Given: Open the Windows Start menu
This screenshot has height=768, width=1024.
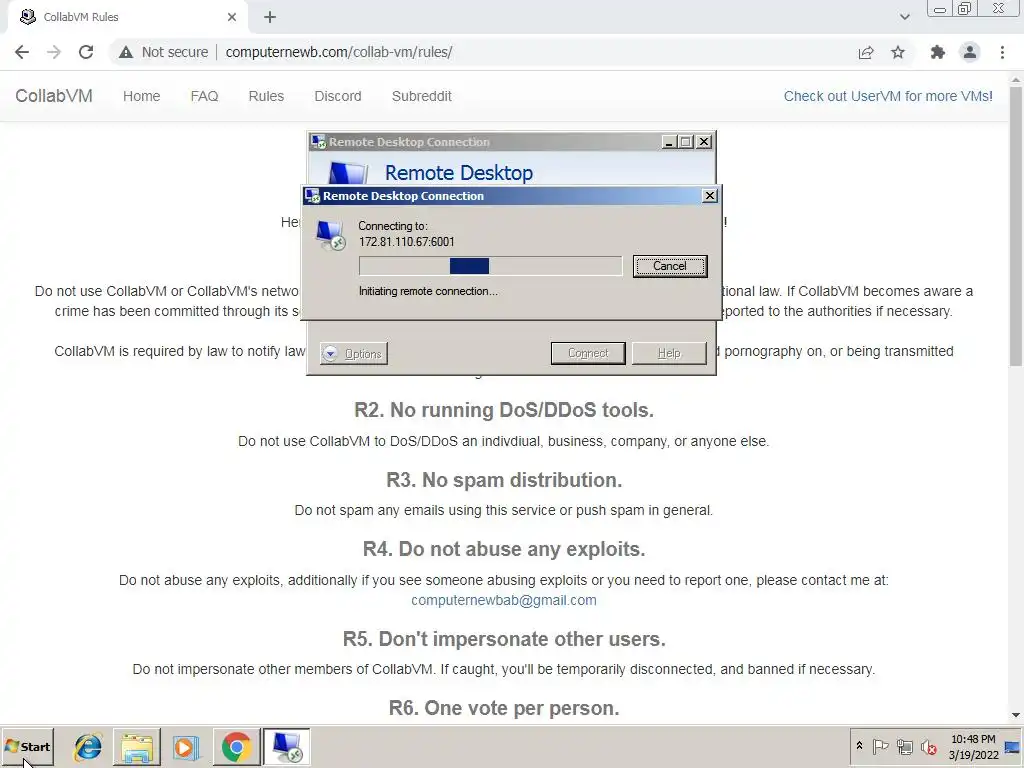Looking at the screenshot, I should point(27,746).
